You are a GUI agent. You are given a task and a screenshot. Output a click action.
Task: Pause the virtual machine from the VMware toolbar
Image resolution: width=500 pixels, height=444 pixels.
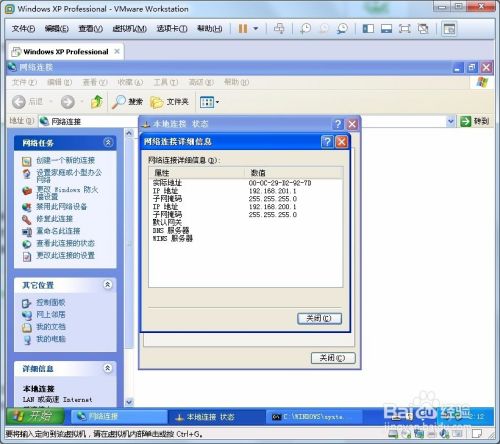tap(243, 29)
